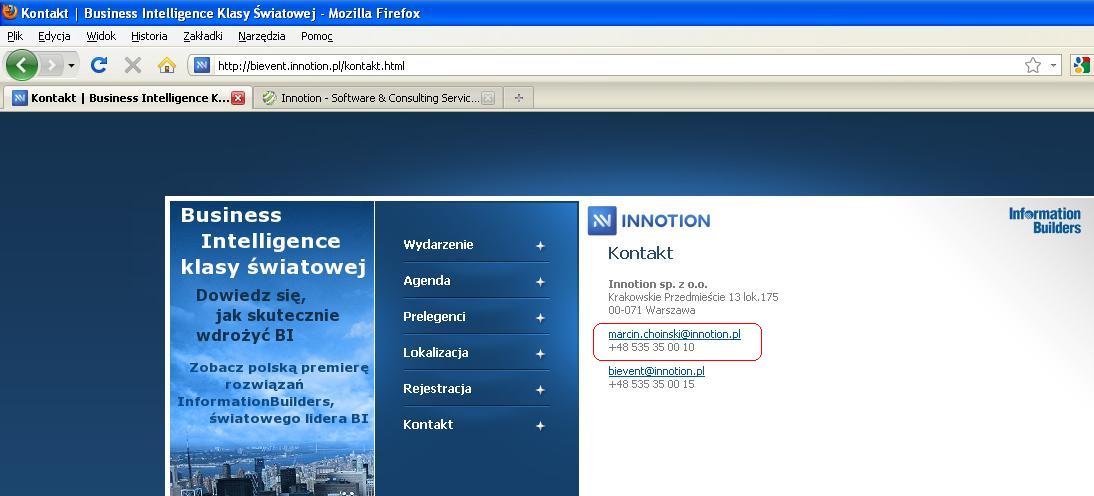Viewport: 1094px width, 496px height.
Task: Expand the plus icon beside Lokalizacja
Action: (540, 354)
